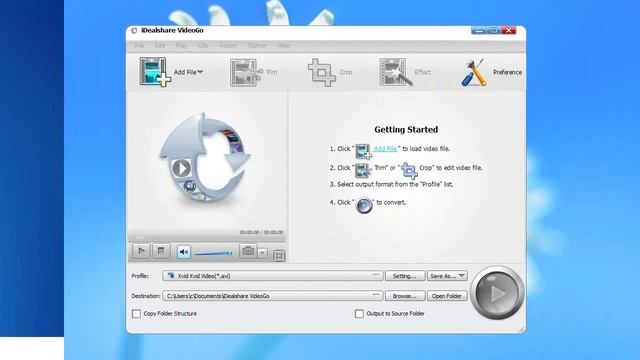Mute audio with the speaker icon
The width and height of the screenshot is (640, 360).
(184, 252)
